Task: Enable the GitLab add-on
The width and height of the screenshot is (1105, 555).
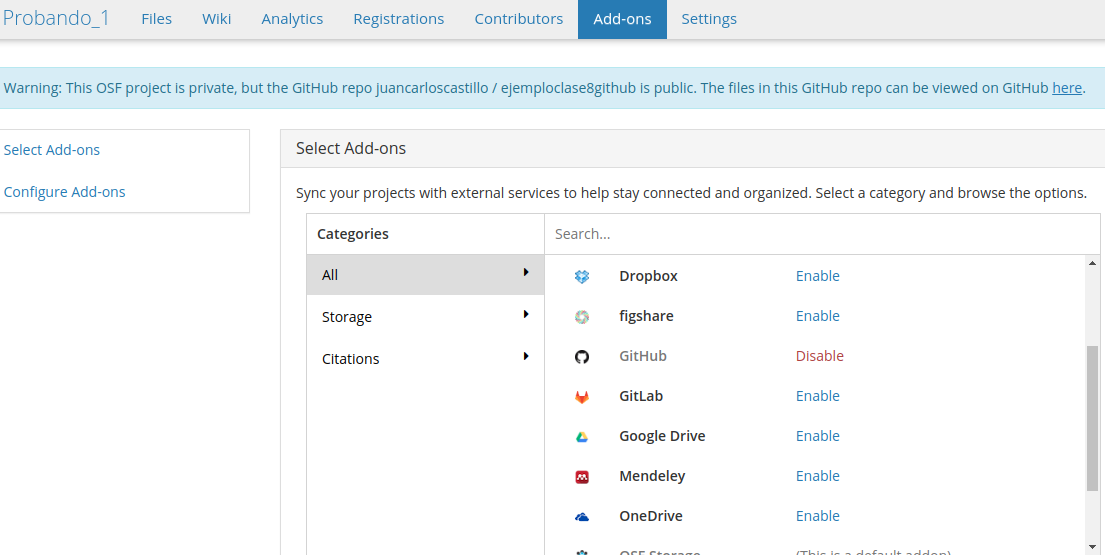Action: coord(817,396)
